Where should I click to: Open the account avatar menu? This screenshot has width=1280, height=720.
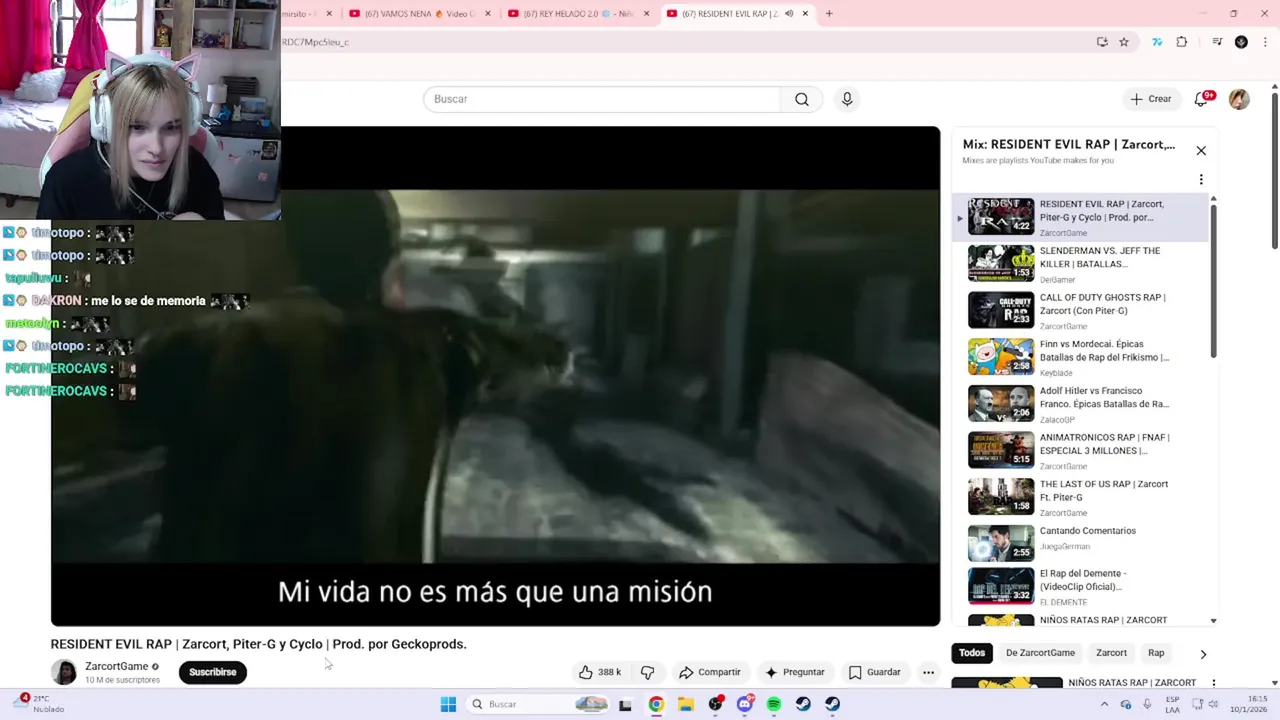click(x=1239, y=99)
